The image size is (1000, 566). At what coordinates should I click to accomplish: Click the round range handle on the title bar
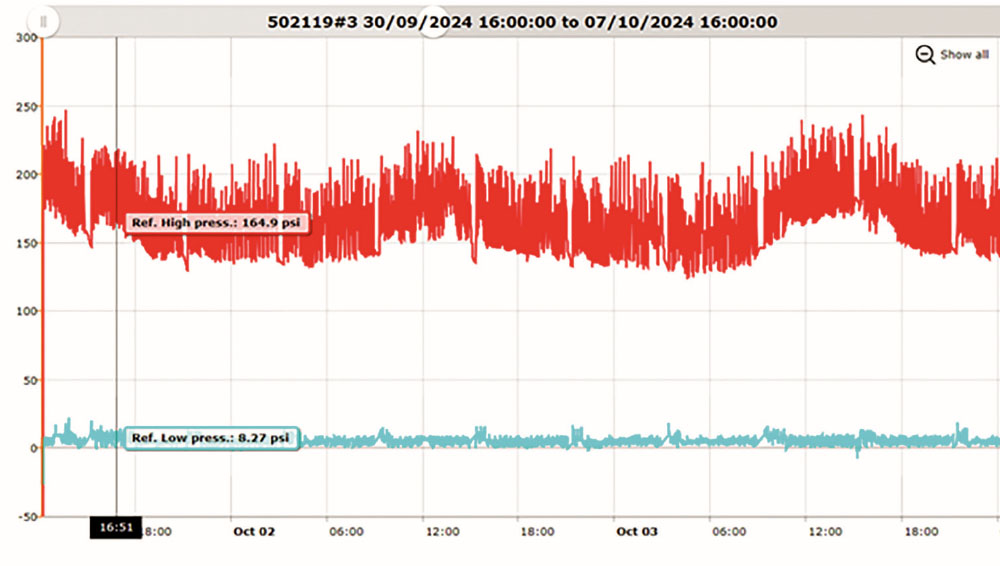(432, 22)
